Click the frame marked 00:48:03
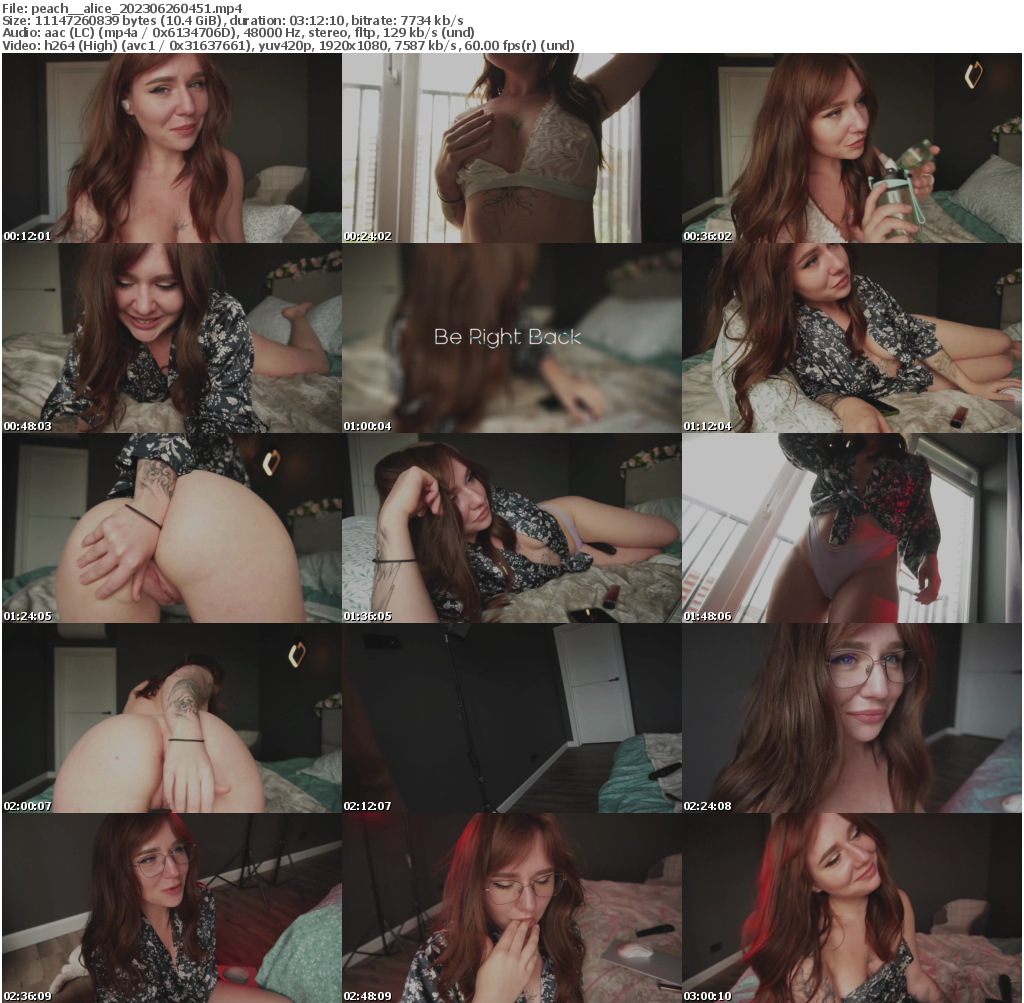This screenshot has height=1003, width=1024. 171,338
